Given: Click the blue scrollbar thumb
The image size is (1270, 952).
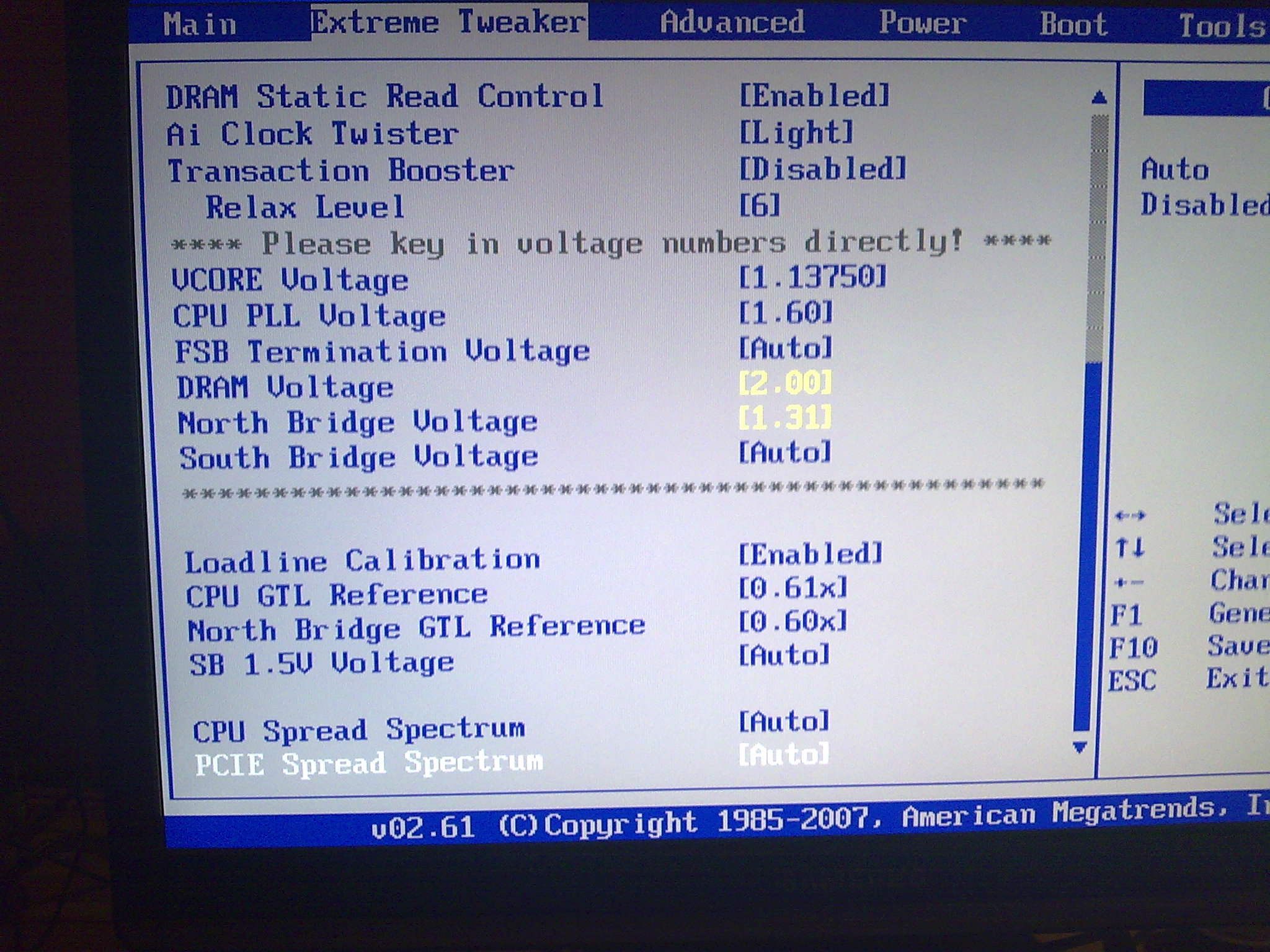Looking at the screenshot, I should 1088,545.
